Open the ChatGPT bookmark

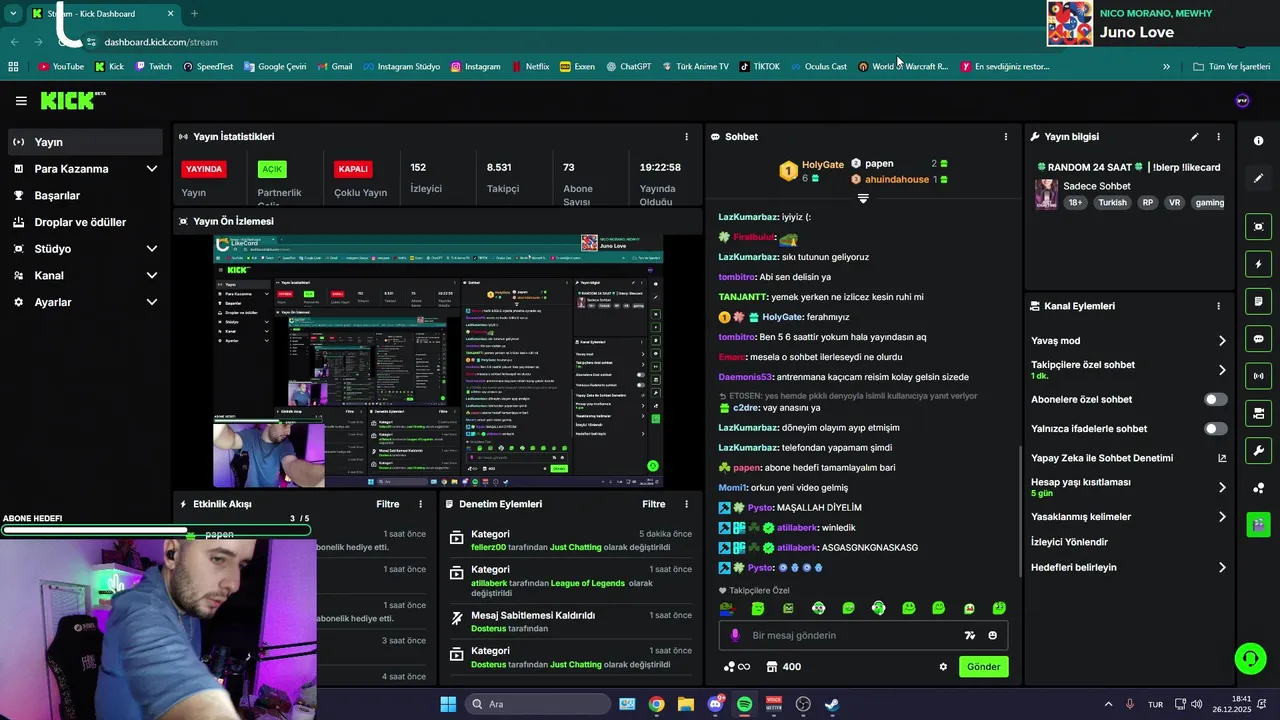(x=628, y=67)
